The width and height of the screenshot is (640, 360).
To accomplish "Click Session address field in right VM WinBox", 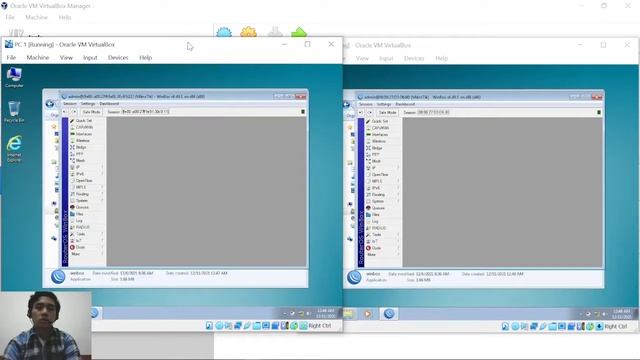I will click(x=433, y=112).
